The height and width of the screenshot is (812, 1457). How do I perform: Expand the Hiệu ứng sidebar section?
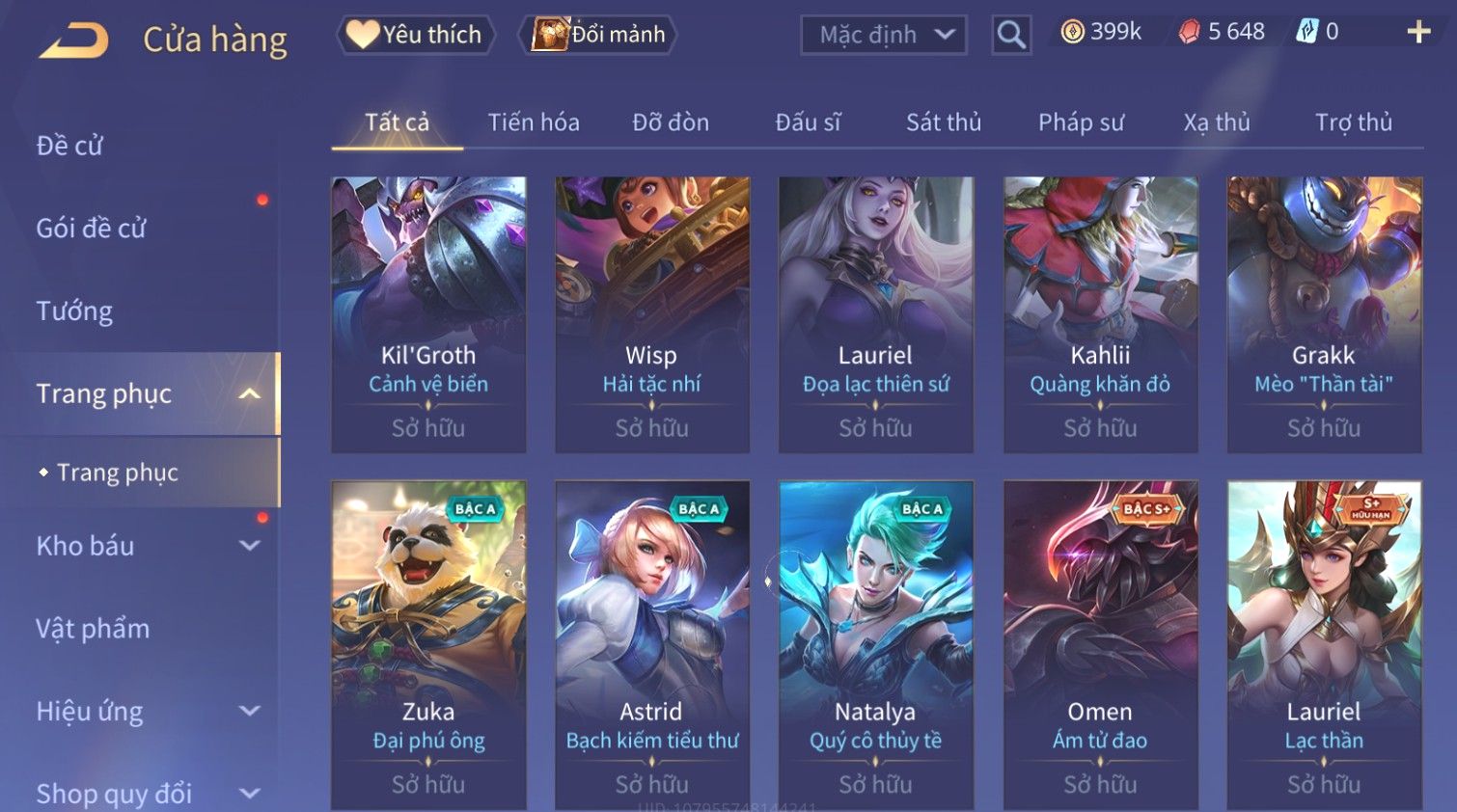point(250,712)
